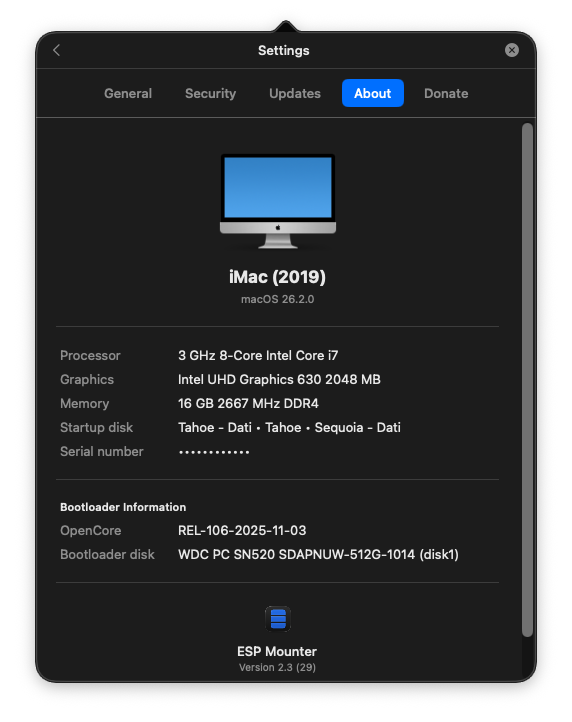Click the ESP Mounter app icon

click(x=278, y=618)
